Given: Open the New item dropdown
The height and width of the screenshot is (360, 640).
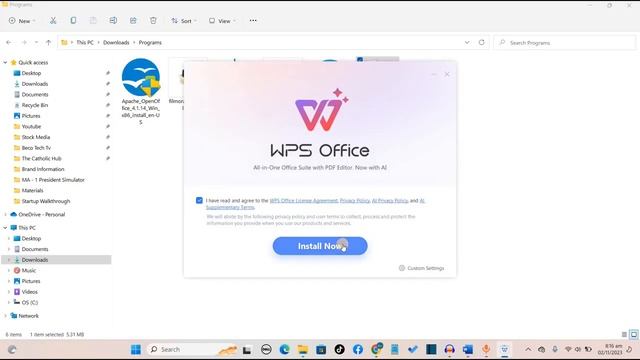Looking at the screenshot, I should coord(22,21).
